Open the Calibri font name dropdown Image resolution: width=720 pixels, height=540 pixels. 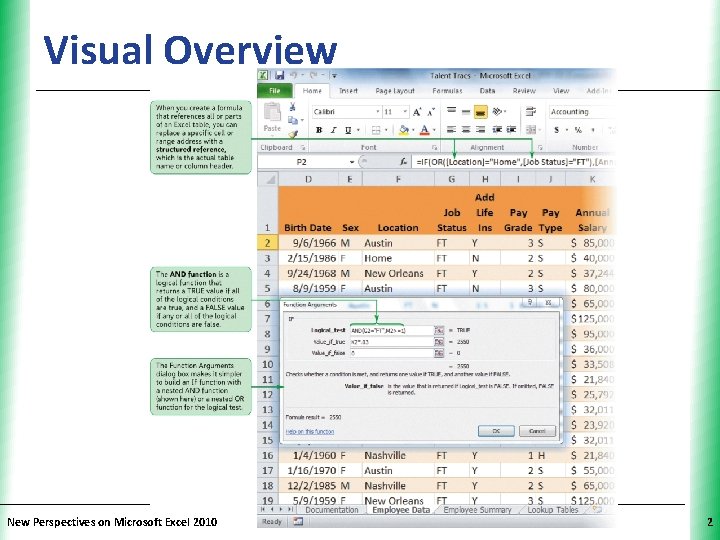[x=378, y=112]
